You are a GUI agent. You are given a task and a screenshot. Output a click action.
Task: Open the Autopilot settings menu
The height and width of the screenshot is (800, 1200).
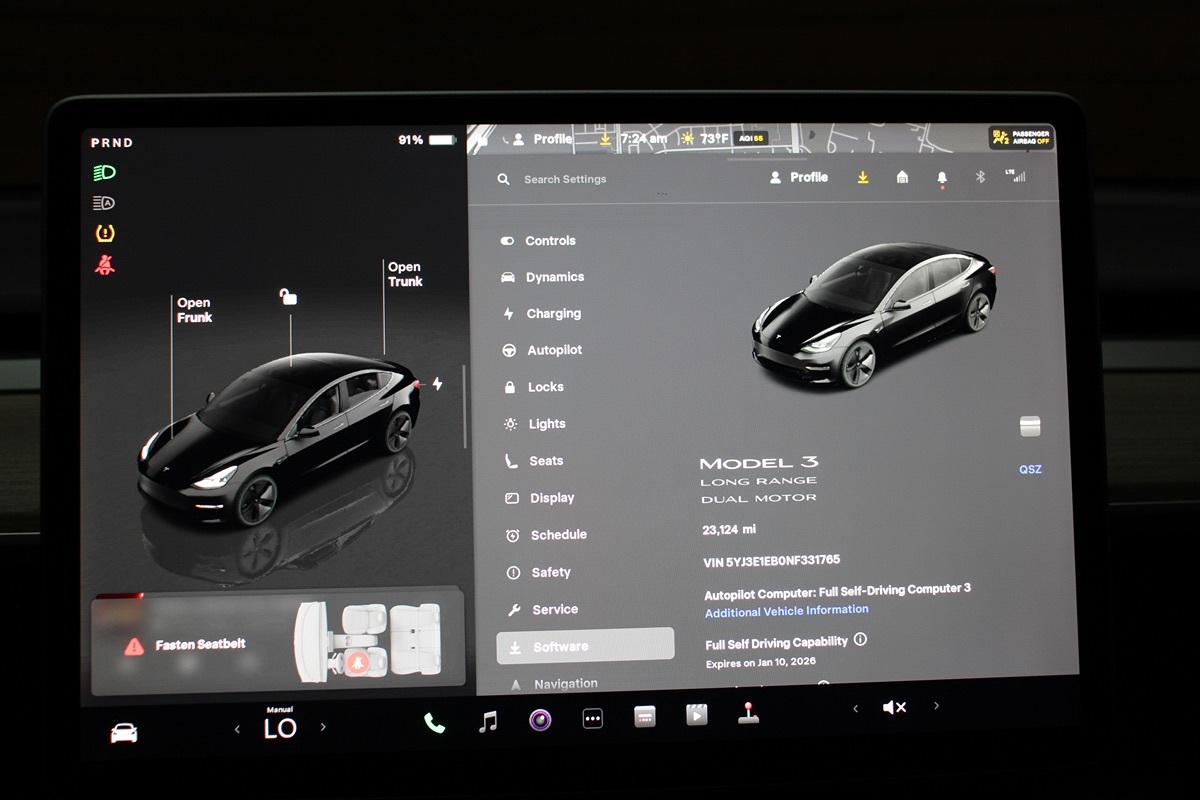pos(553,350)
